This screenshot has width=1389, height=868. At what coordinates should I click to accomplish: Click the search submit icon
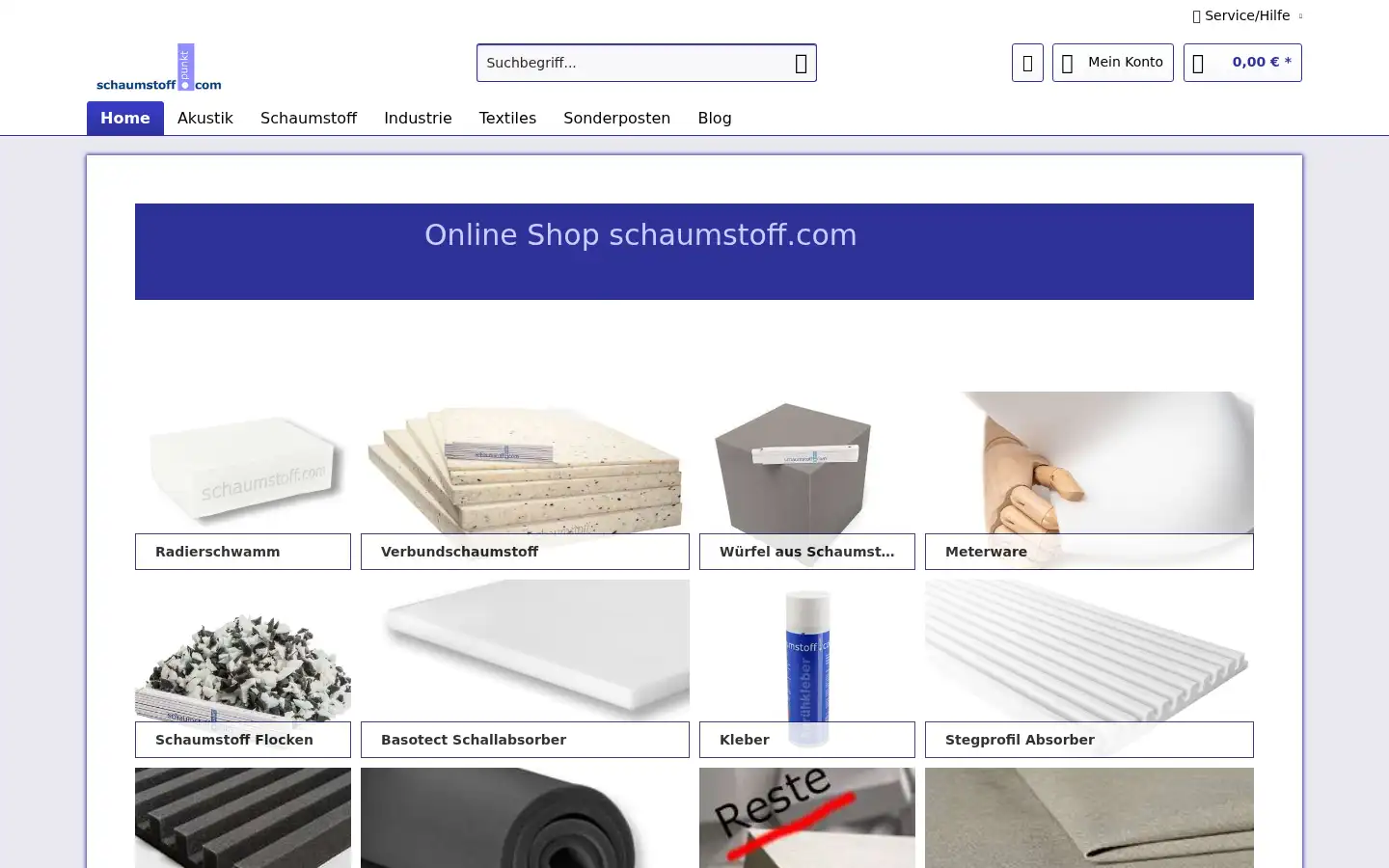coord(801,63)
